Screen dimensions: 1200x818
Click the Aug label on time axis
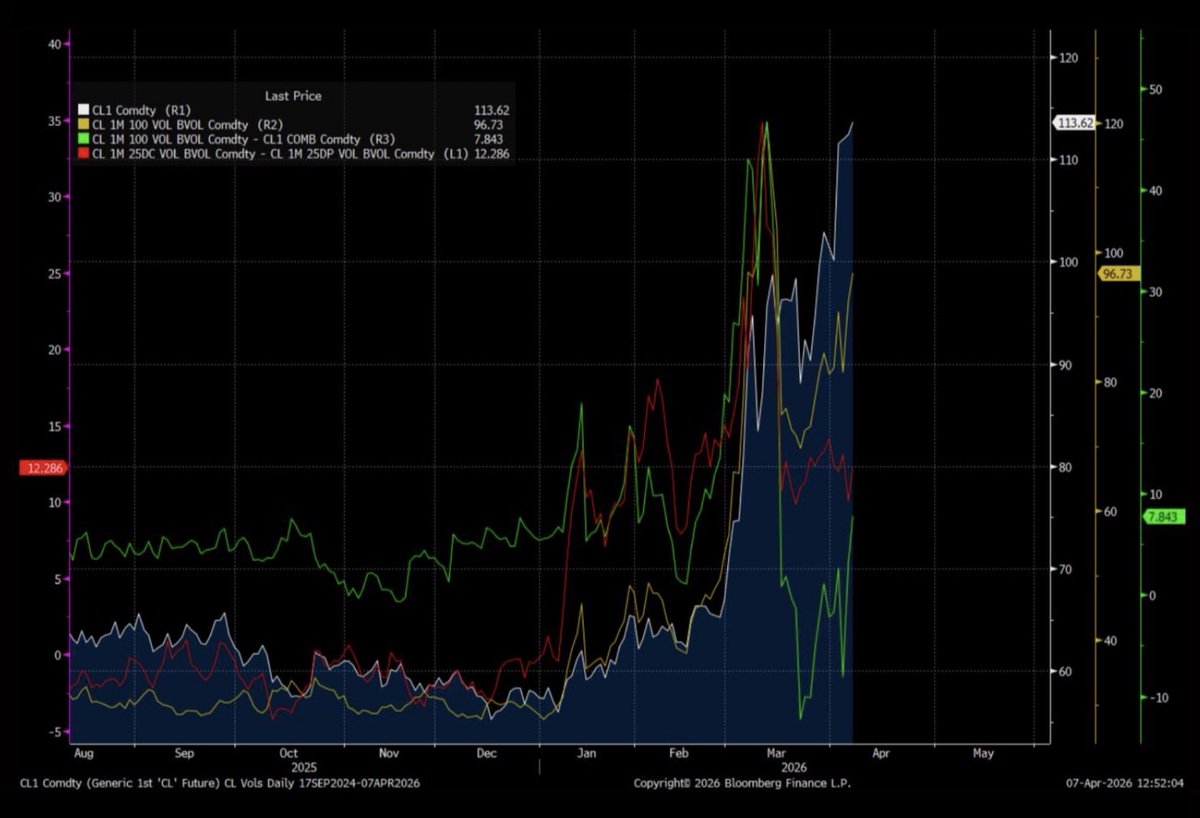84,754
